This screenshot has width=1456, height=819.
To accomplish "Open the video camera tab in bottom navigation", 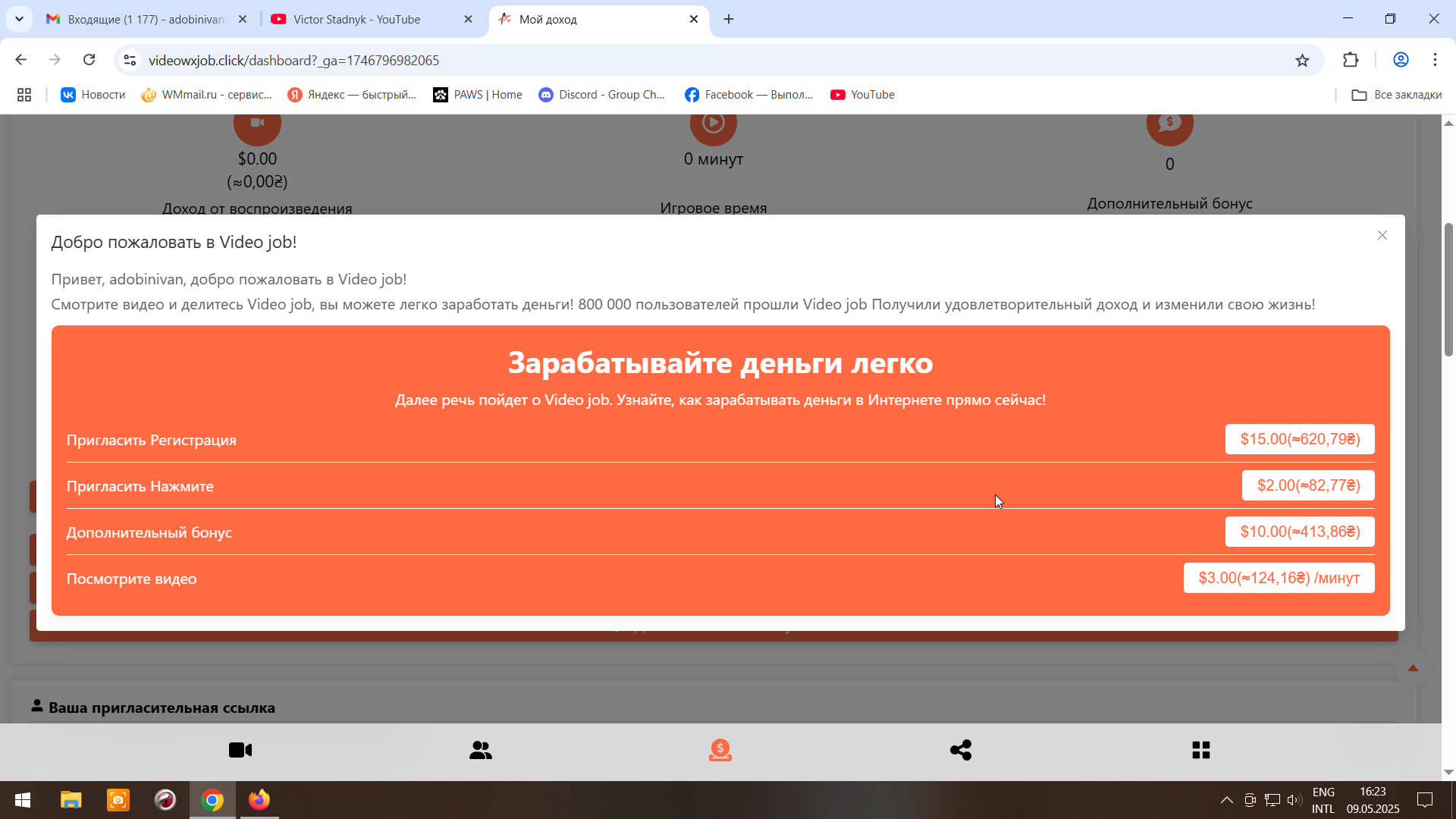I will (240, 750).
